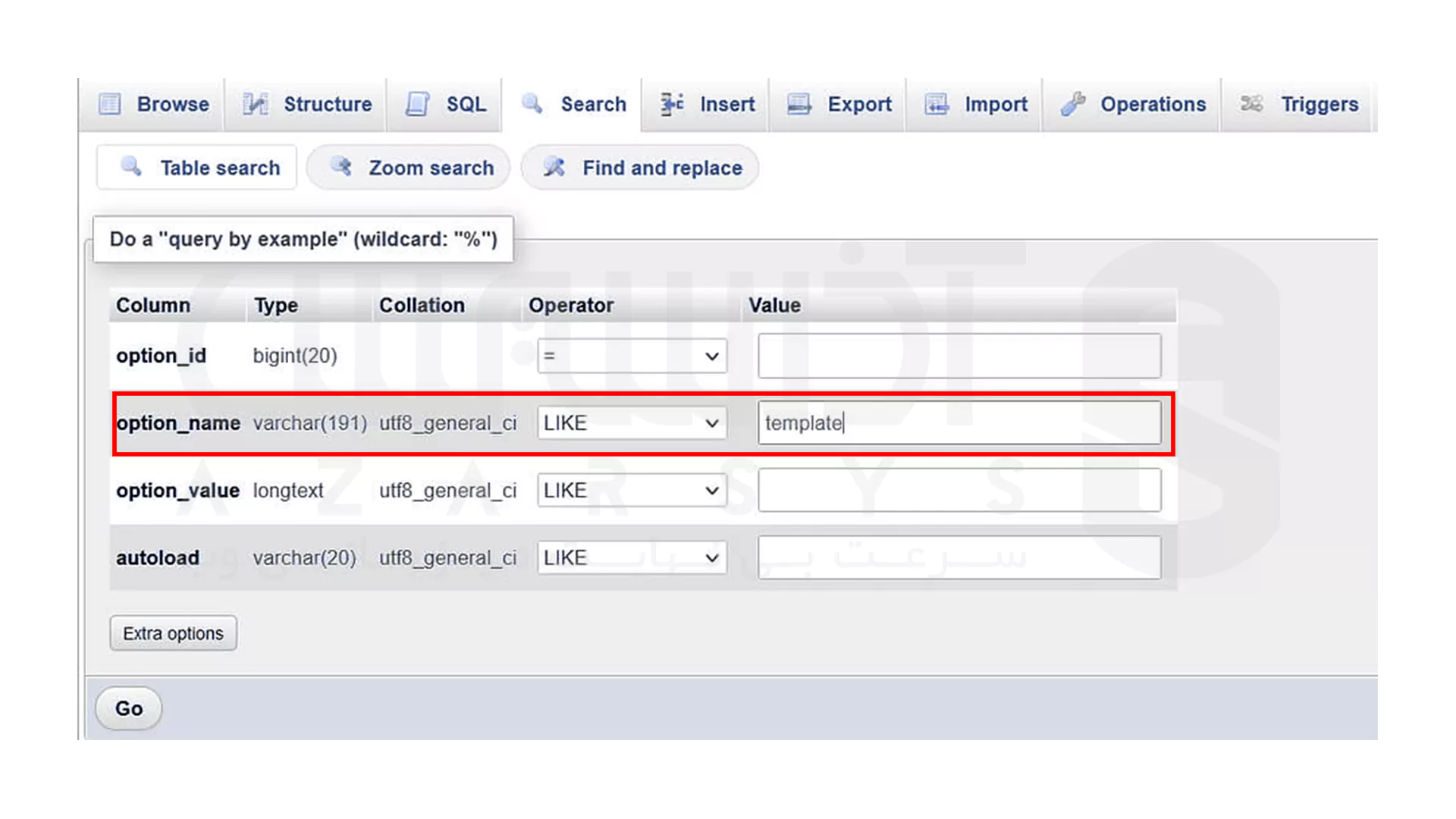Open the option_value operator dropdown
Viewport: 1456px width, 819px height.
pos(632,491)
